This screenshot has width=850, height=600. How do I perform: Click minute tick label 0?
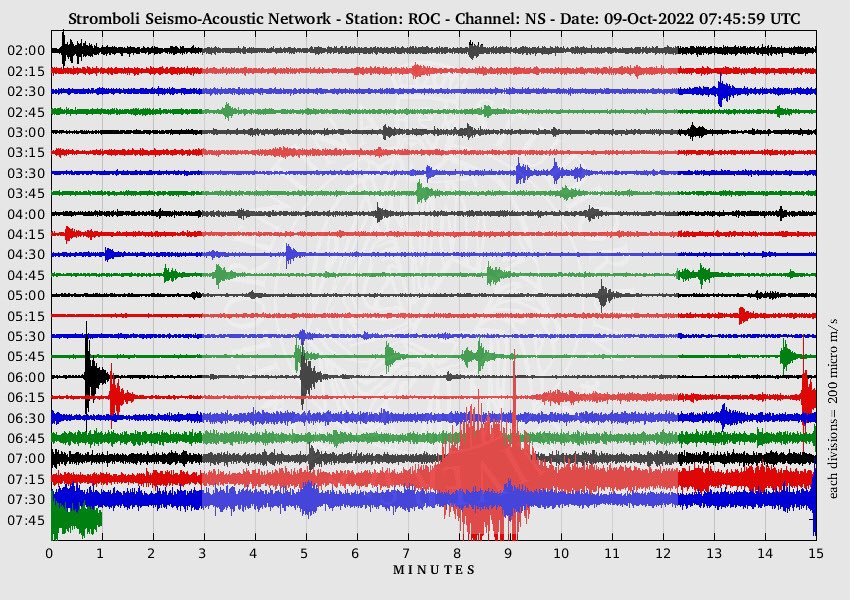point(49,553)
